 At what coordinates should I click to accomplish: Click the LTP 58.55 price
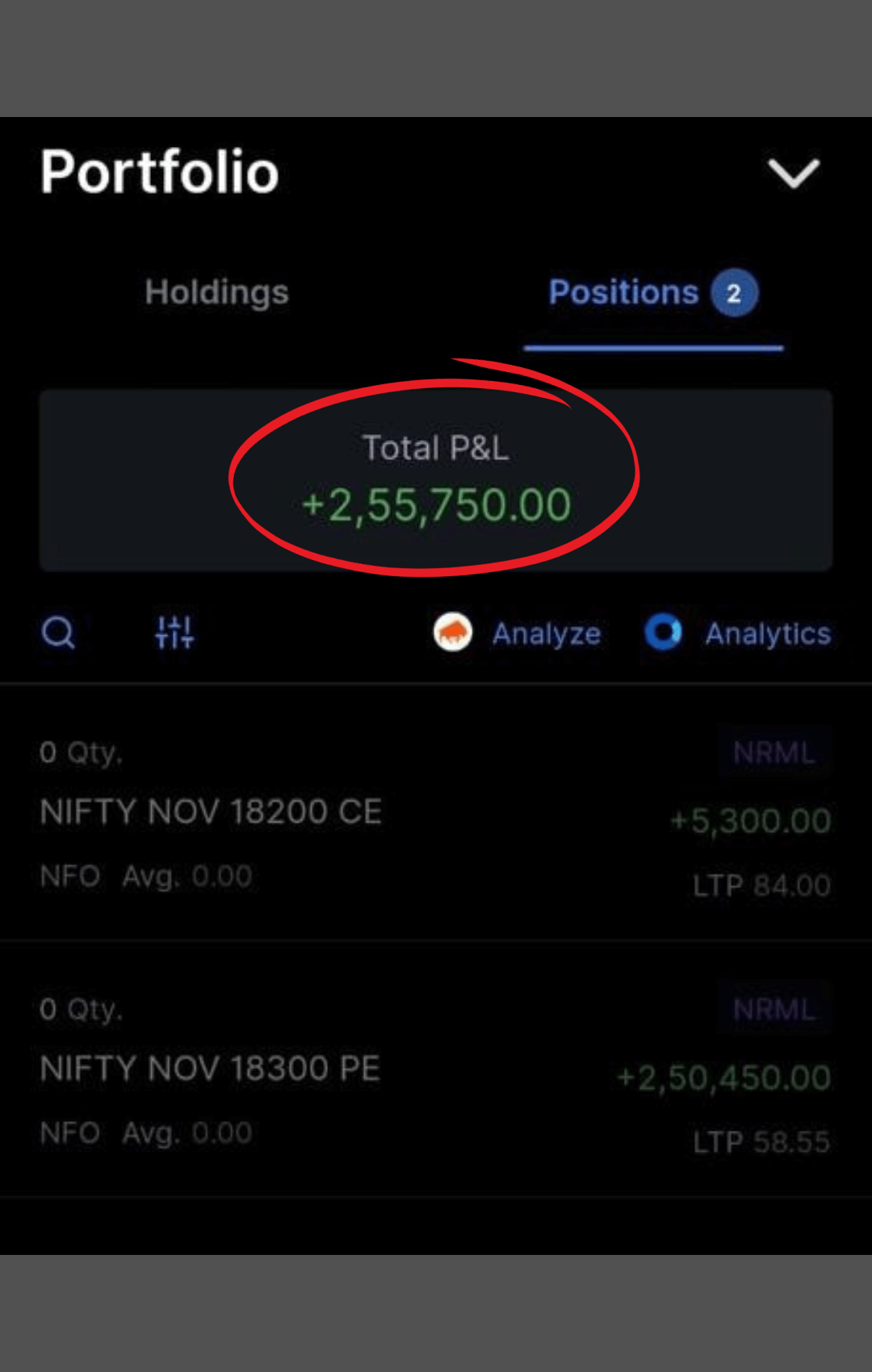click(761, 1142)
